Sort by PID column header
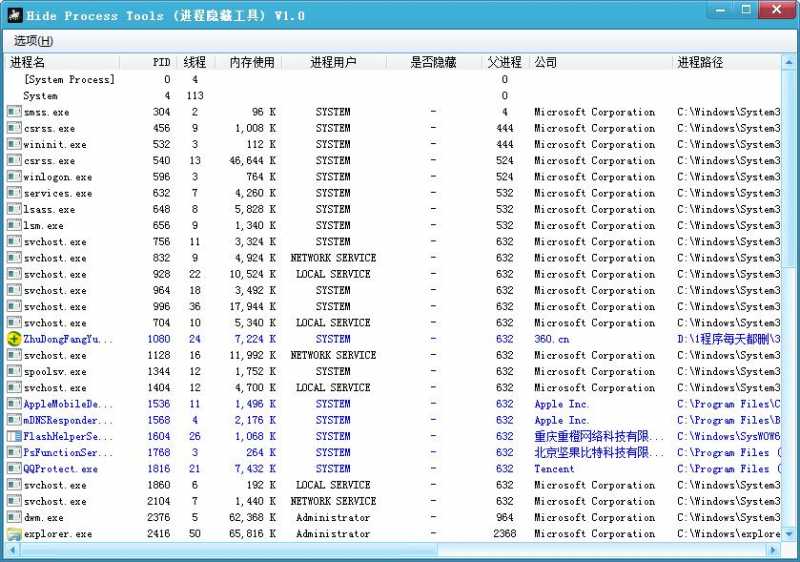 pos(161,63)
